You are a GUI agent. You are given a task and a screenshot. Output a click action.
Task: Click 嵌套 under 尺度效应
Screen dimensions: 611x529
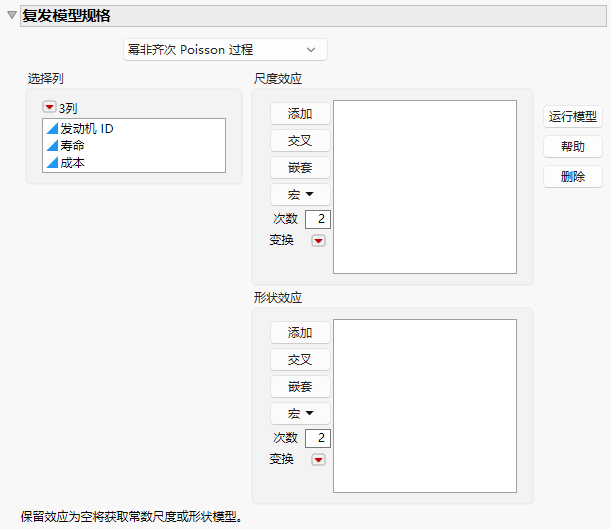tap(300, 168)
